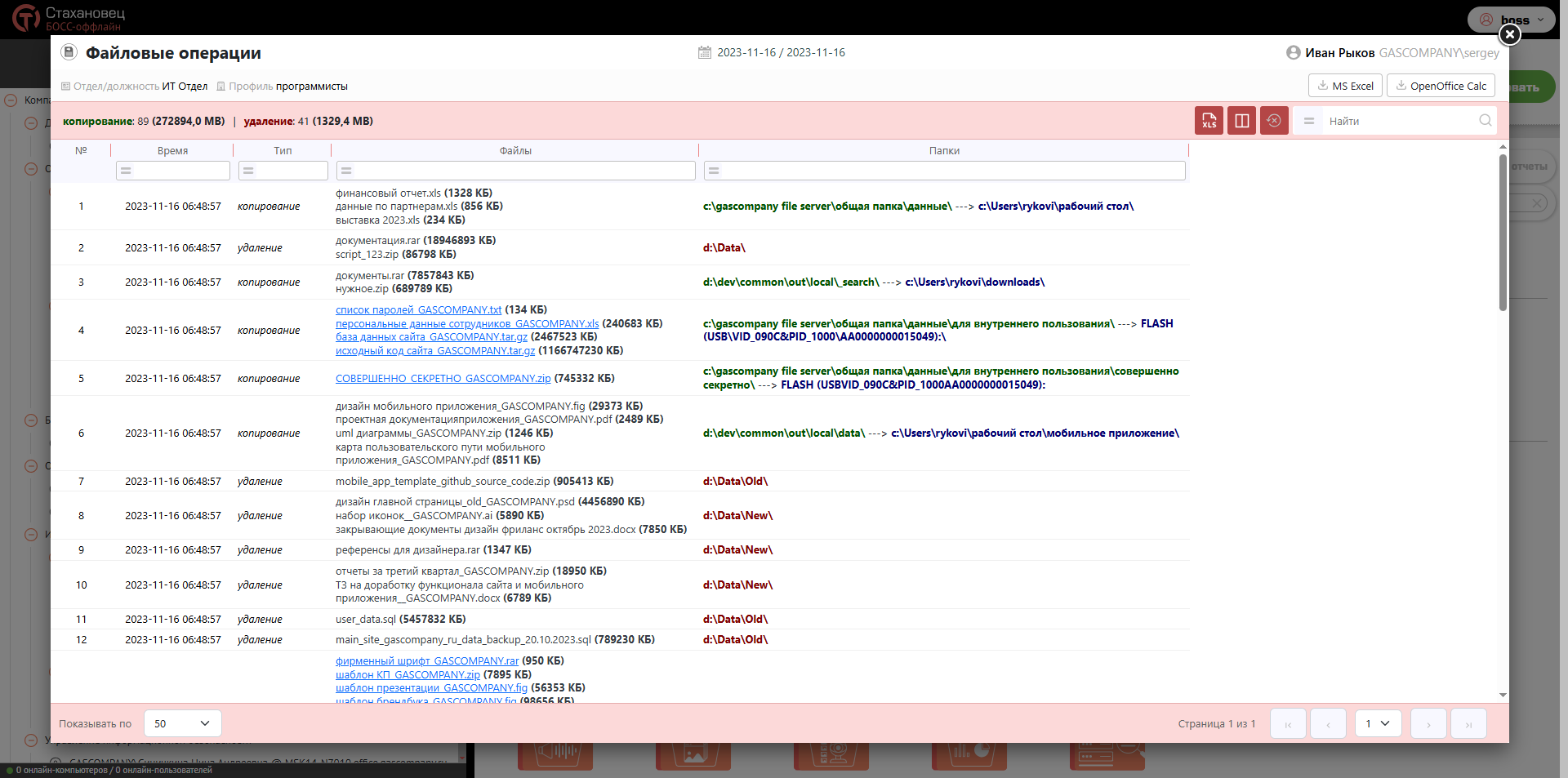The height and width of the screenshot is (778, 1568).
Task: Sort table by the Время column header
Action: tap(172, 151)
